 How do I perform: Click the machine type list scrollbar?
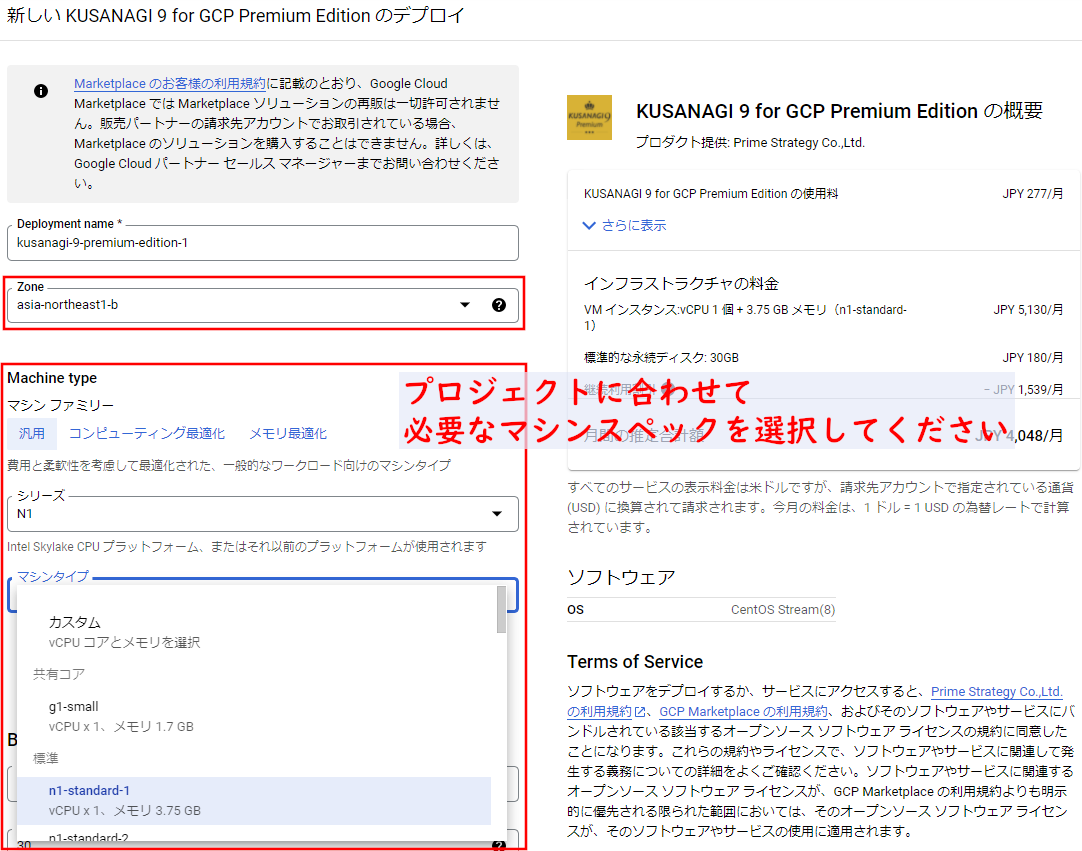(502, 610)
